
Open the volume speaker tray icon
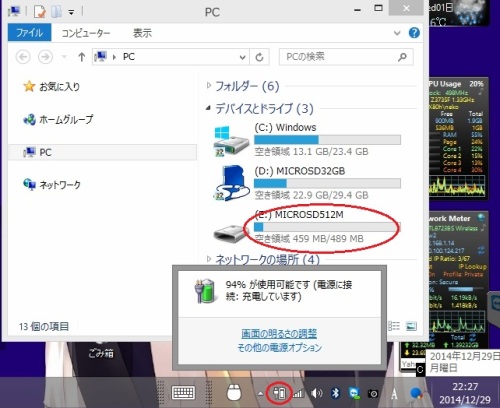[x=317, y=393]
